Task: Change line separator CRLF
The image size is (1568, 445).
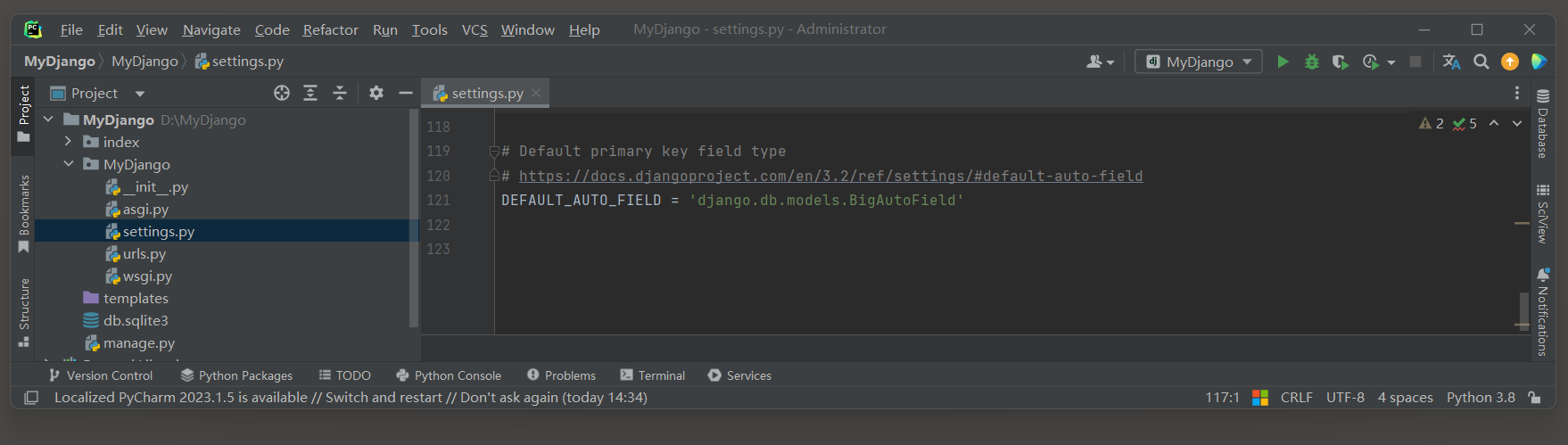Action: [x=1296, y=398]
